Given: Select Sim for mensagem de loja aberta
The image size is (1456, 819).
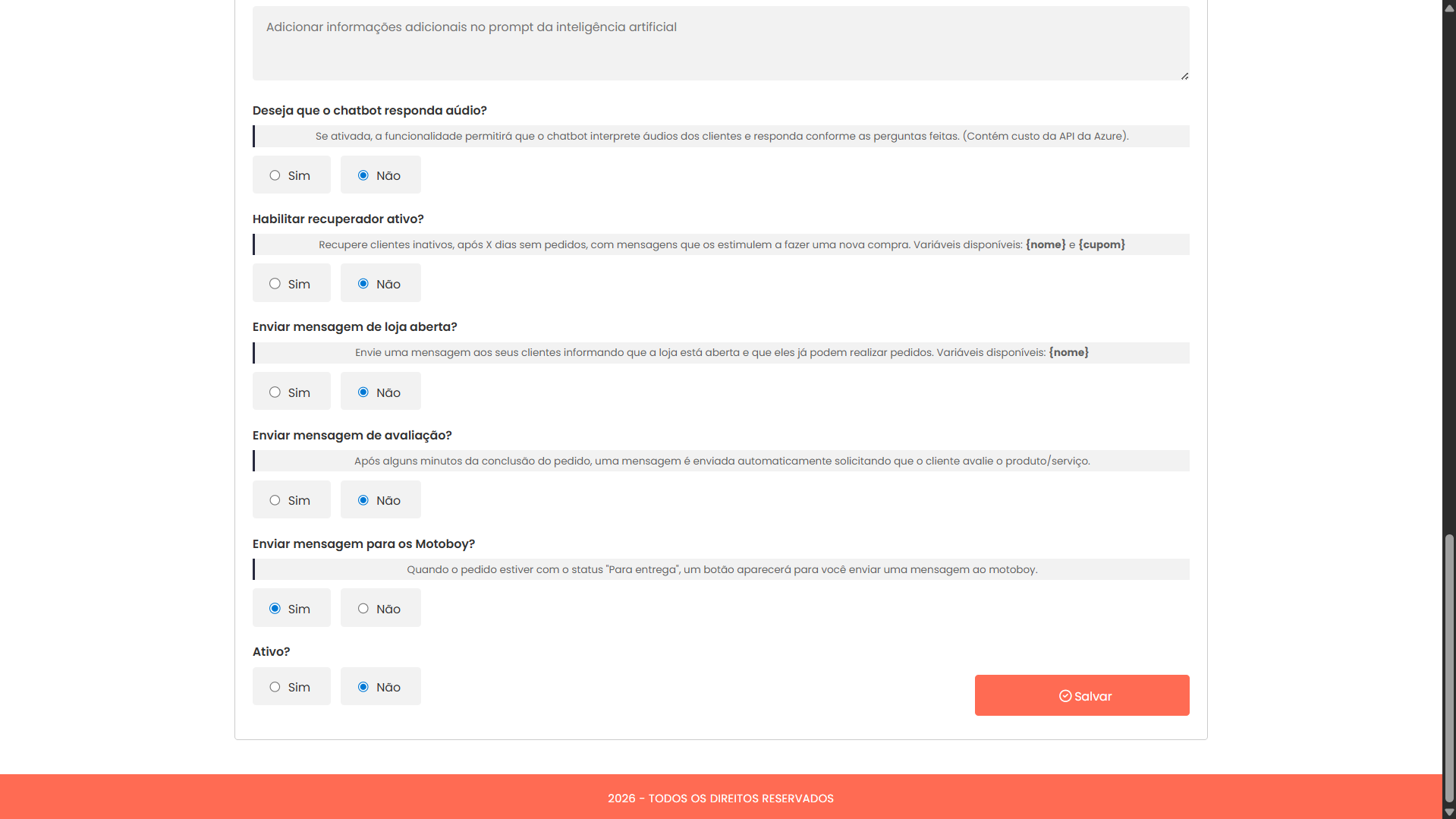Looking at the screenshot, I should [275, 392].
